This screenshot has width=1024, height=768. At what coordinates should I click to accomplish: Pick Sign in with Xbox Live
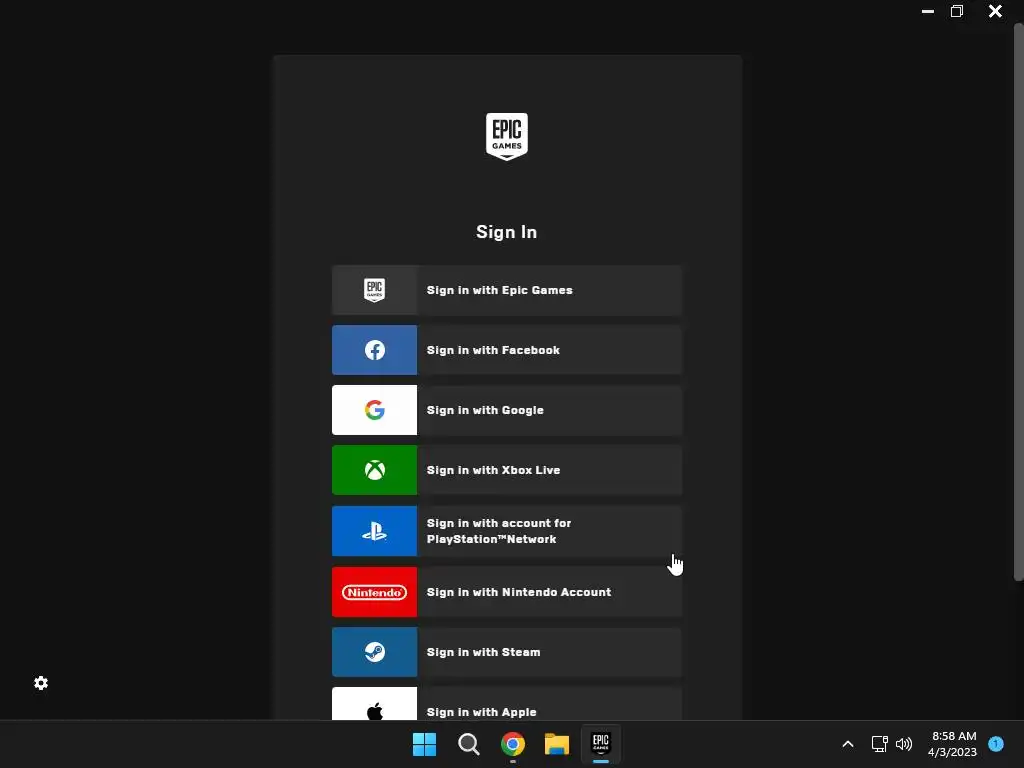[507, 470]
